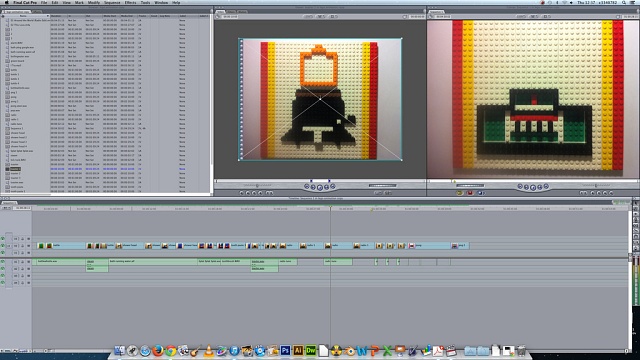Toggle Auto Select on the clip video track
Viewport: 640px width, 360px height.
coord(29,246)
